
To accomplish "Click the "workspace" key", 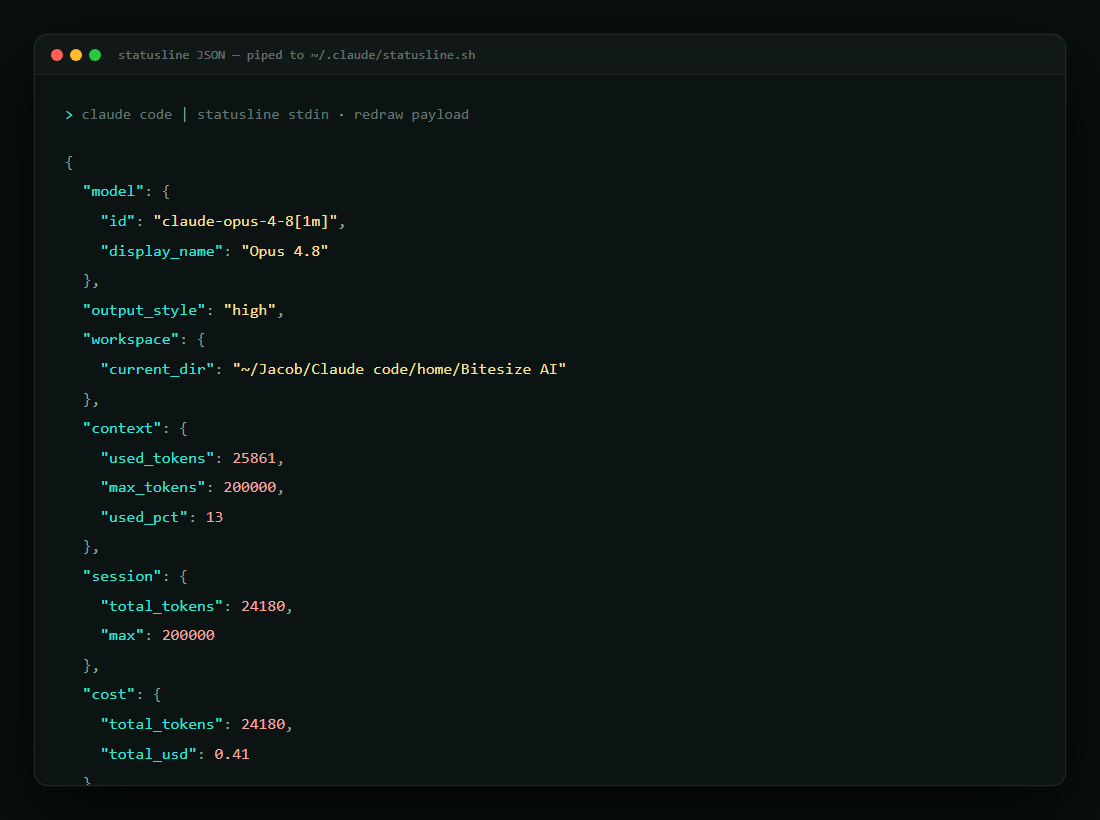I will click(x=131, y=340).
